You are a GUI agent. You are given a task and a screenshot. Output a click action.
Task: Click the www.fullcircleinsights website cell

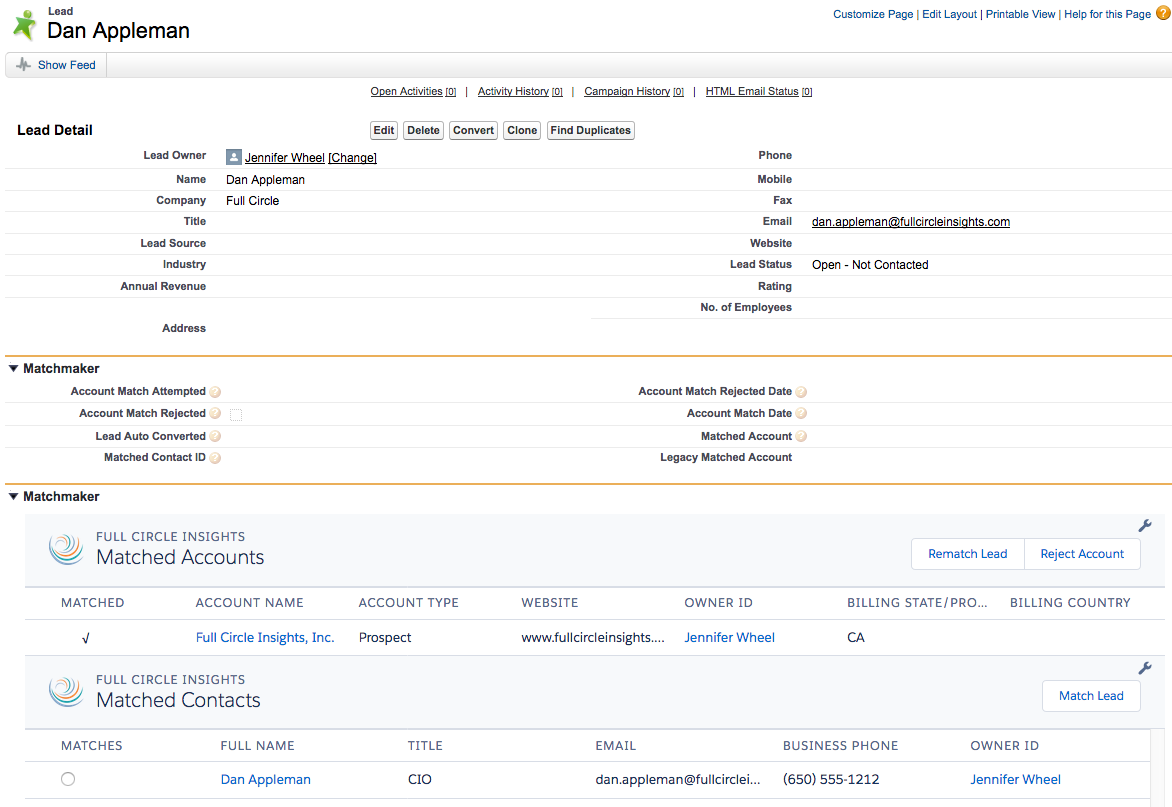click(593, 637)
